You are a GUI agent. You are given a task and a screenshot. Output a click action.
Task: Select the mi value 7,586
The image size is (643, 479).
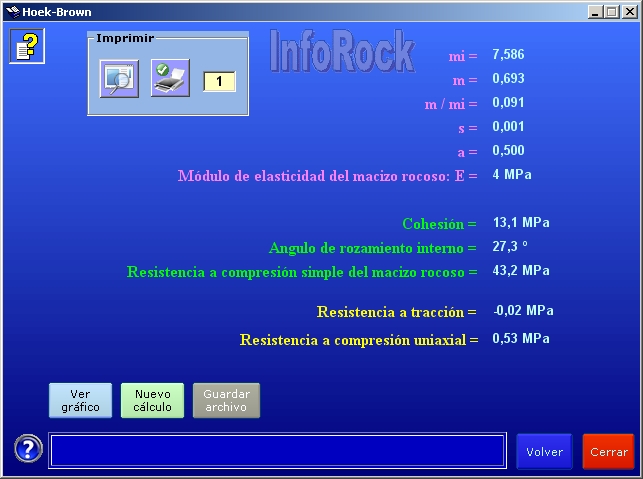tap(508, 55)
